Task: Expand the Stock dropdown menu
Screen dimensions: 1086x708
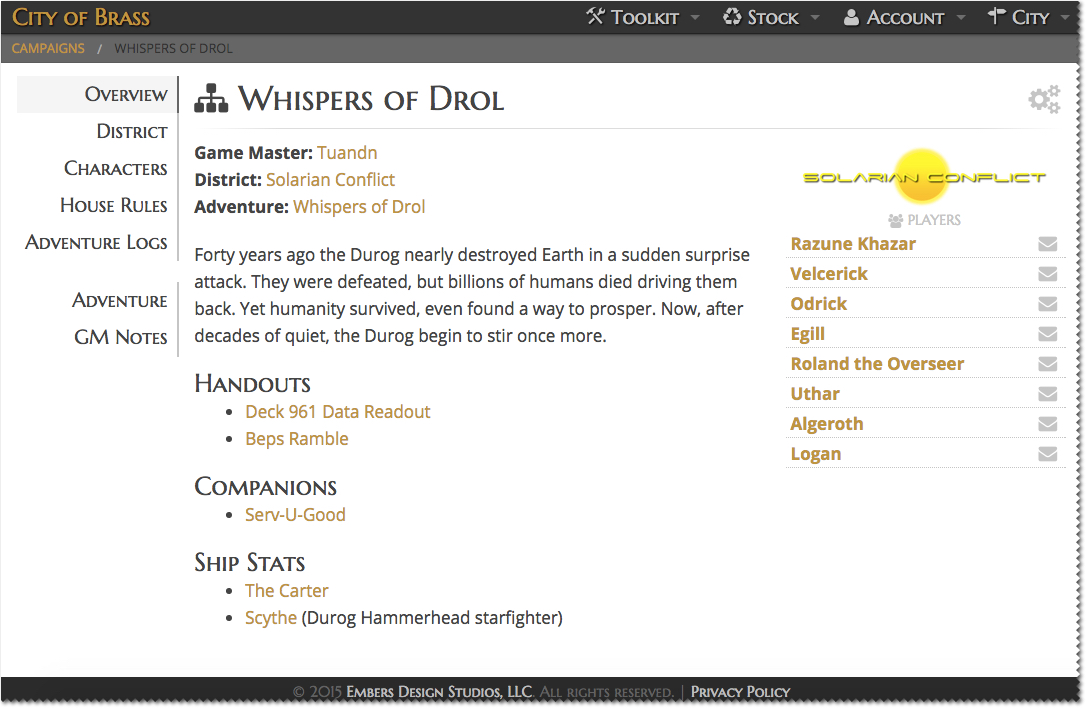Action: tap(771, 17)
